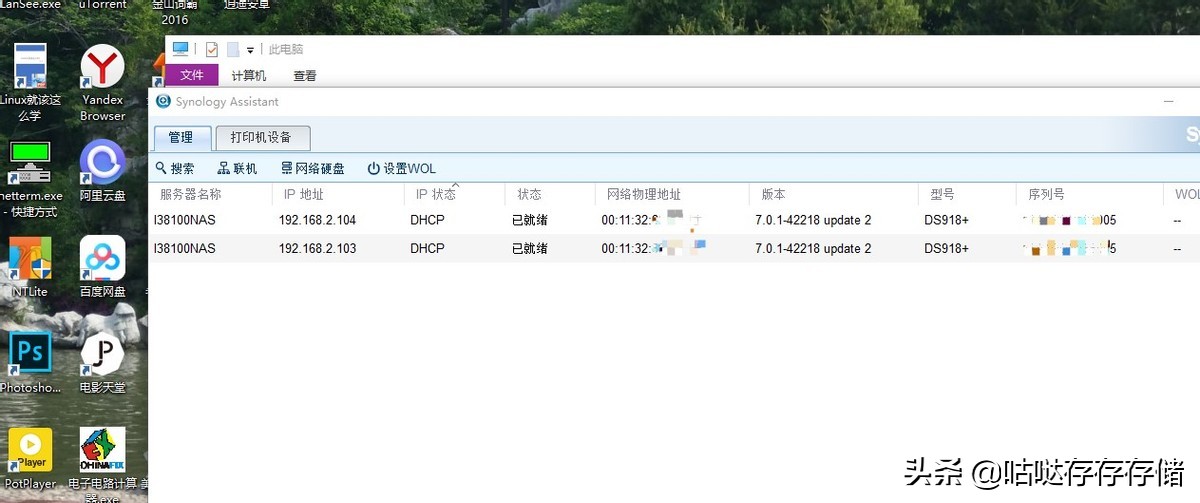Sort by 序列号 column header
1200x503 pixels.
coord(1088,195)
